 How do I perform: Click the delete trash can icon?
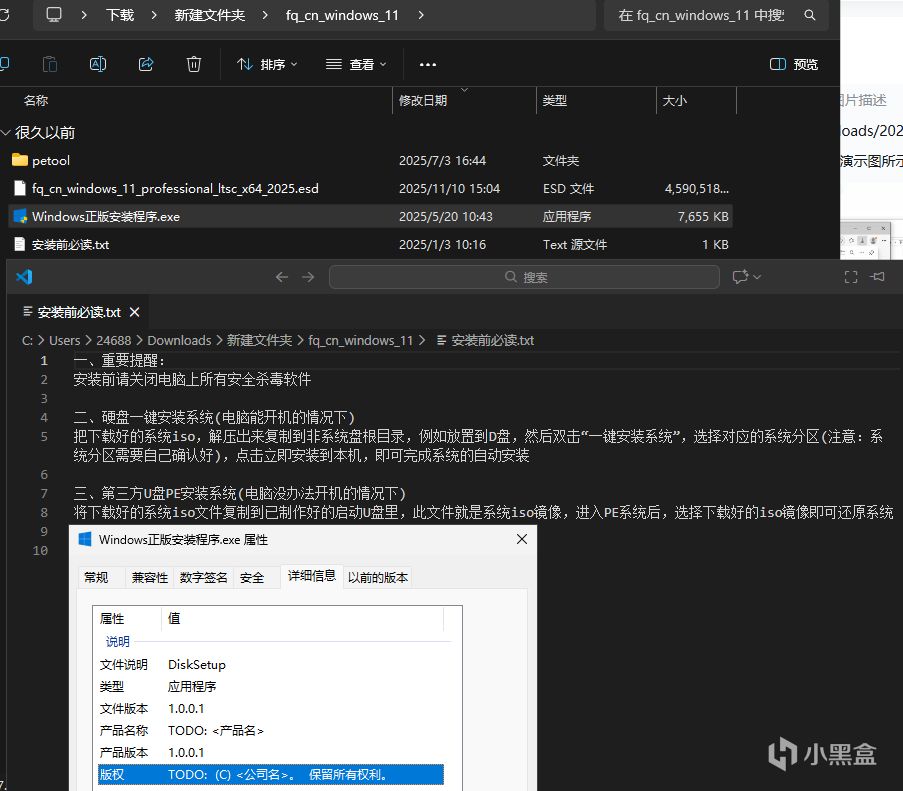[x=194, y=64]
